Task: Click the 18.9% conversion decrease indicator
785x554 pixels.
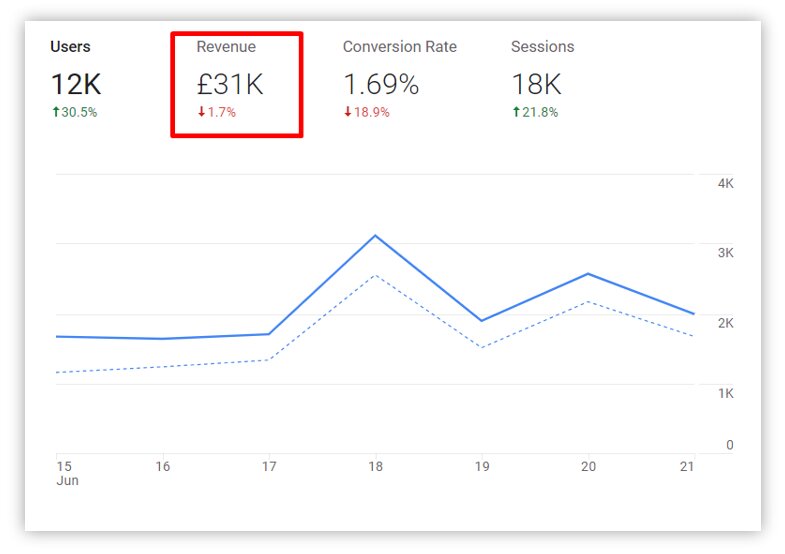Action: click(x=367, y=112)
